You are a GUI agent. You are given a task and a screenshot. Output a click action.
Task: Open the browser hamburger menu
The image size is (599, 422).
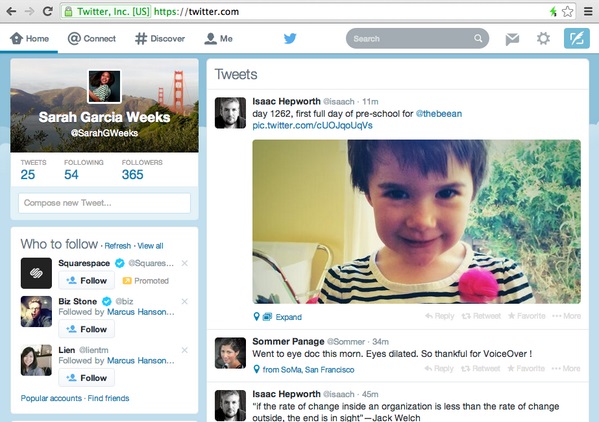(x=588, y=11)
